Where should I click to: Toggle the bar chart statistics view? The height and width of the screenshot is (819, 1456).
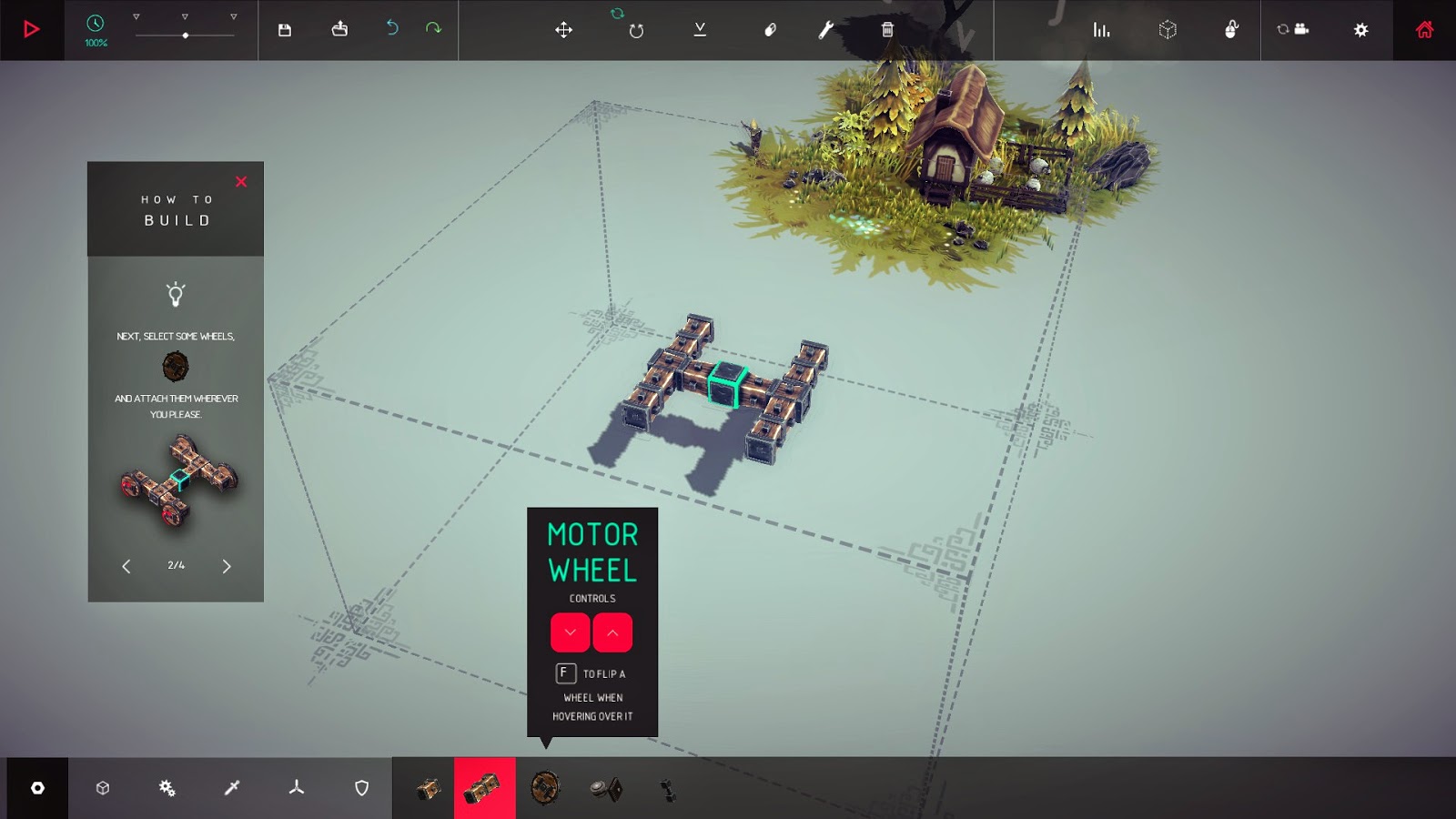point(1101,30)
